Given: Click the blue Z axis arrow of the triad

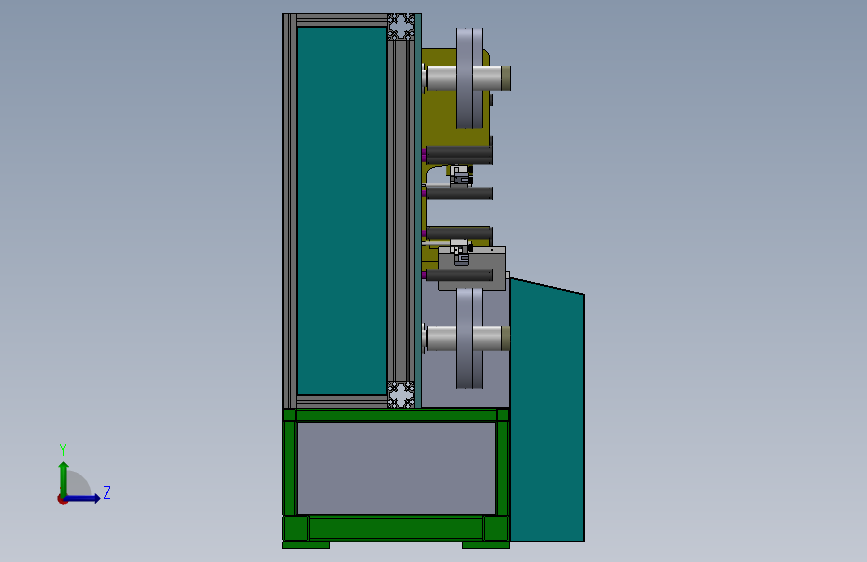Looking at the screenshot, I should coord(83,498).
